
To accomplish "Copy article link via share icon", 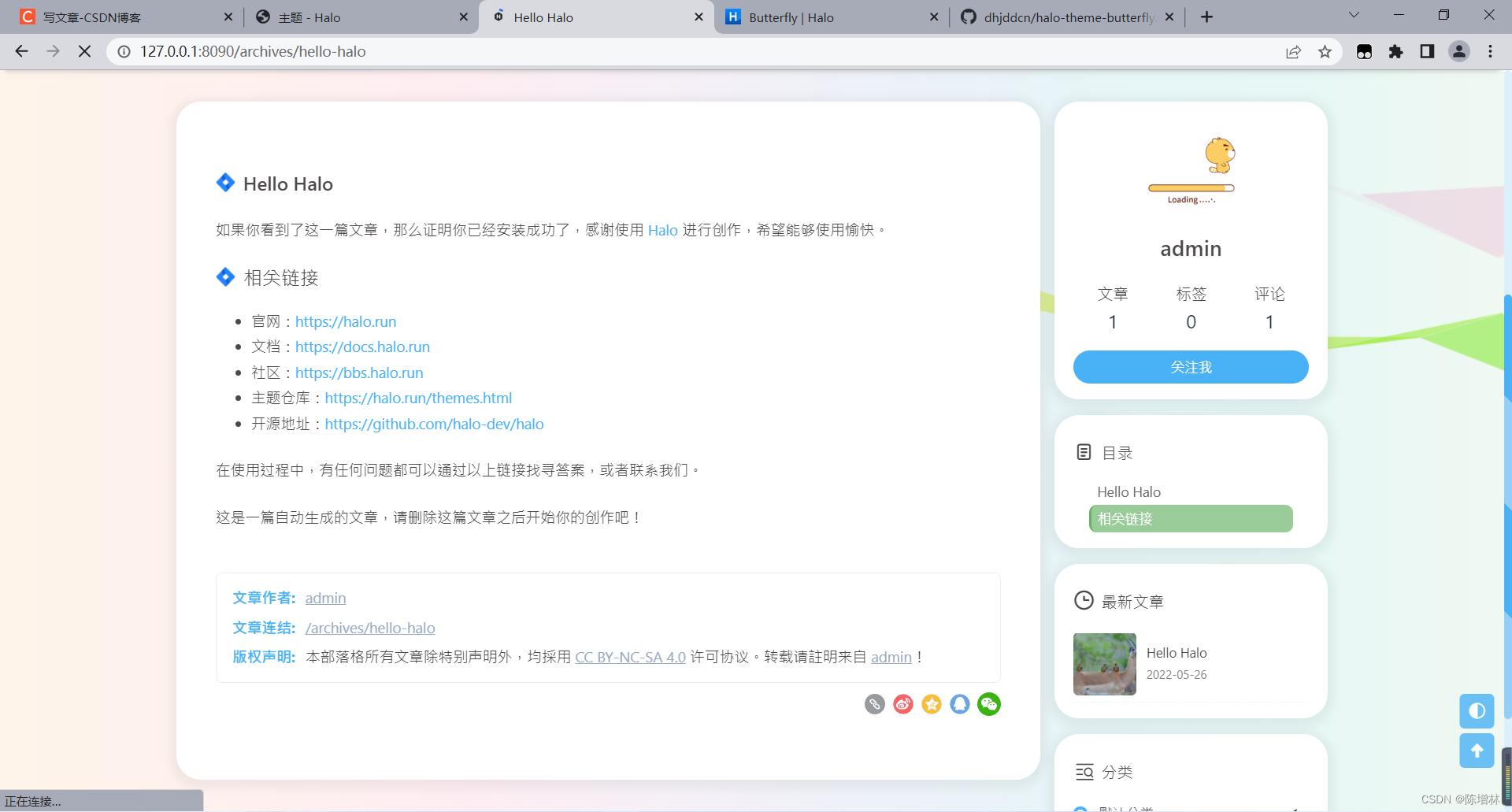I will click(x=874, y=704).
